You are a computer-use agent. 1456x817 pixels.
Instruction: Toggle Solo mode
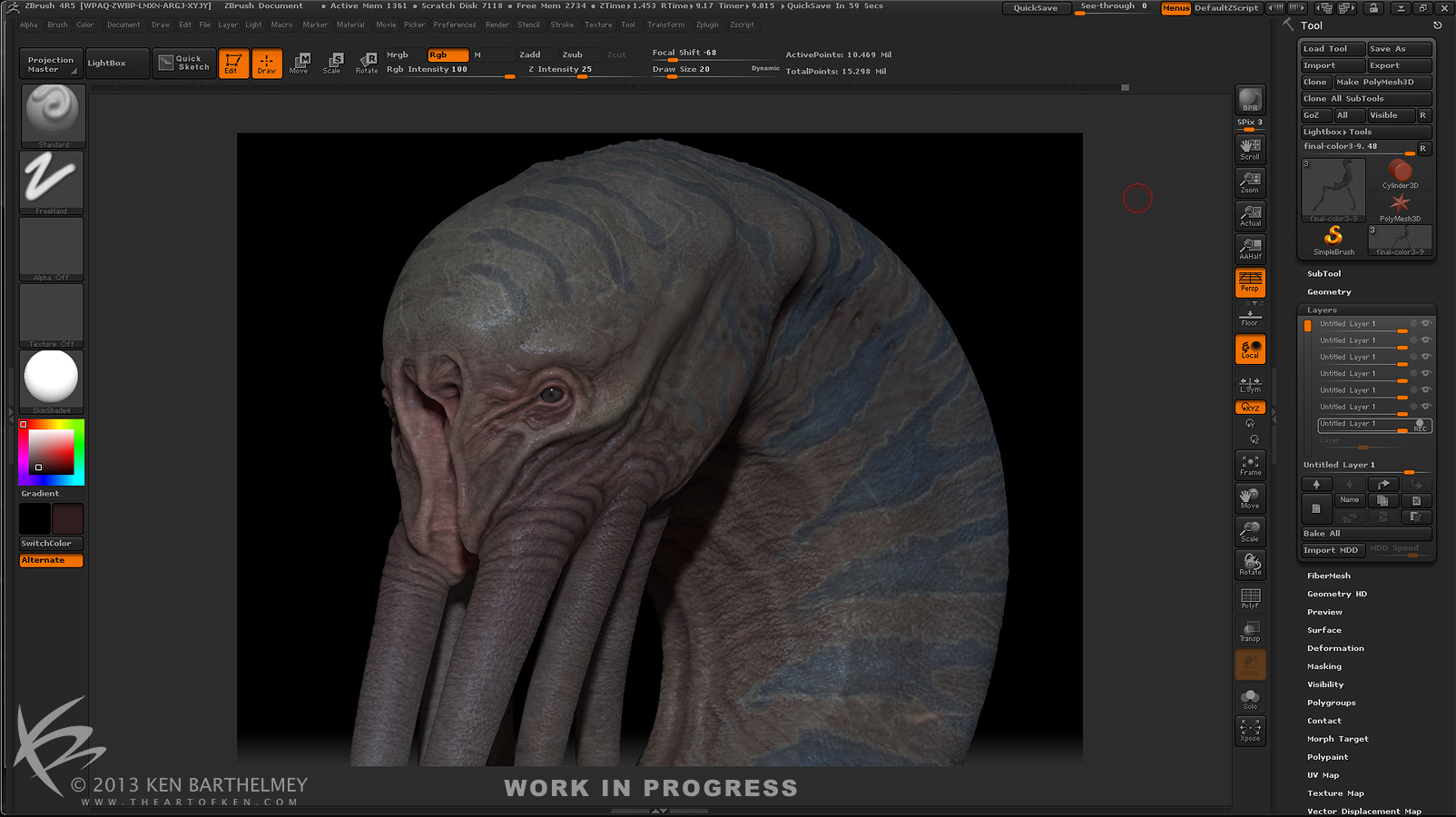pyautogui.click(x=1250, y=698)
